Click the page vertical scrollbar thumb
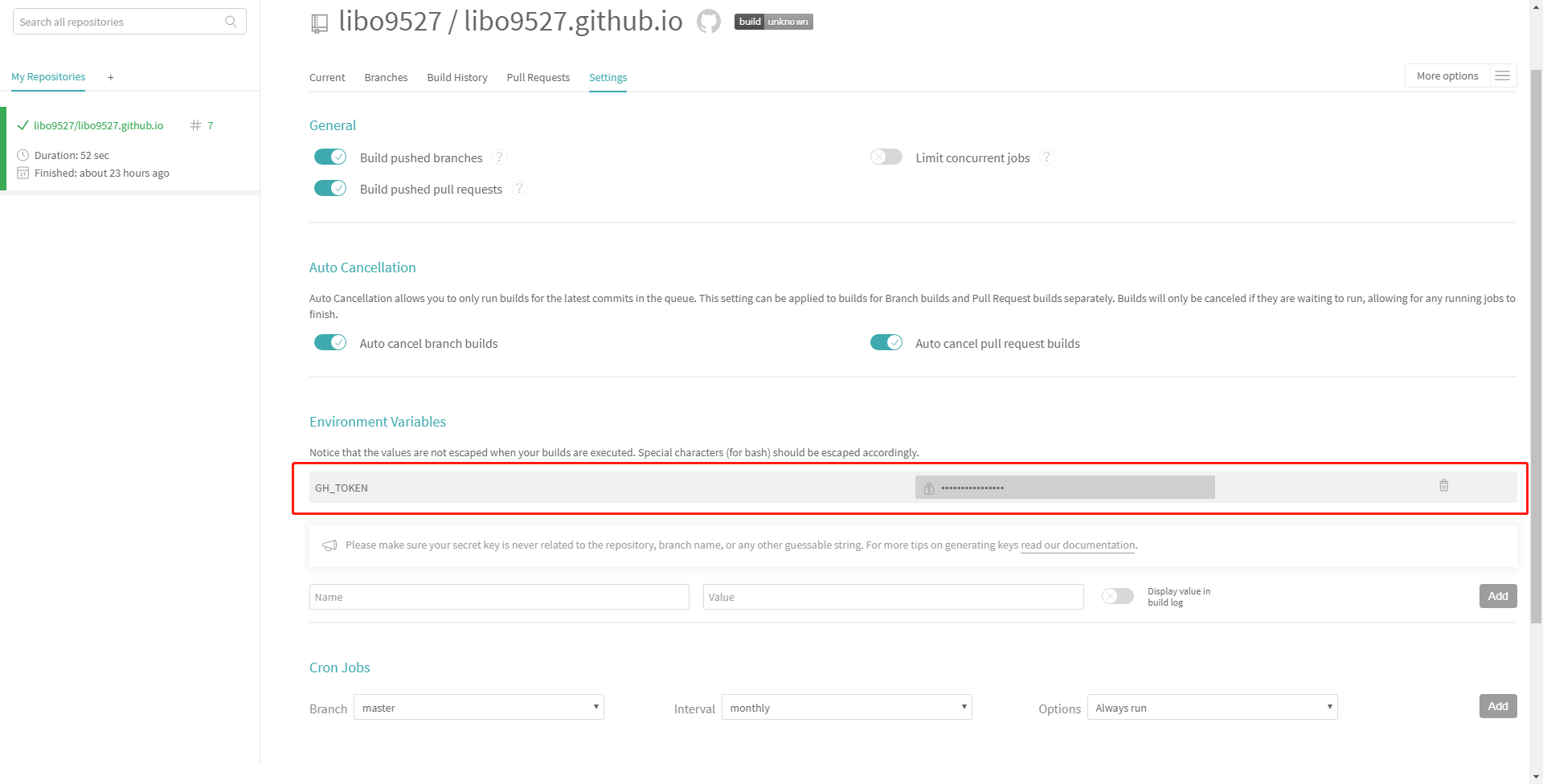 click(x=1536, y=345)
